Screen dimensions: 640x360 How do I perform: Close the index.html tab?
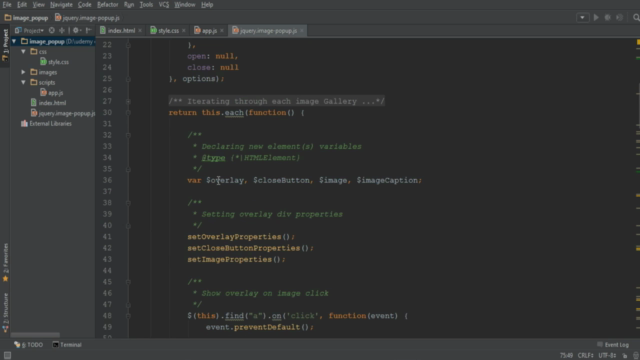click(140, 31)
